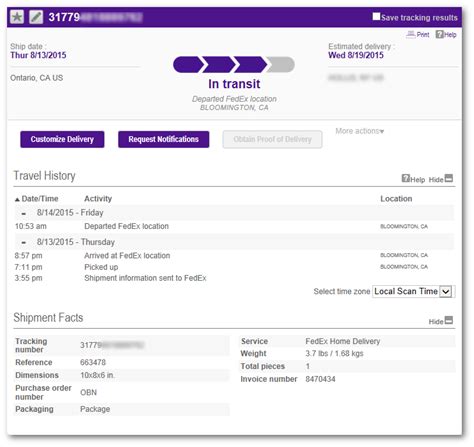Open the Local Scan Time zone dropdown

pos(413,291)
